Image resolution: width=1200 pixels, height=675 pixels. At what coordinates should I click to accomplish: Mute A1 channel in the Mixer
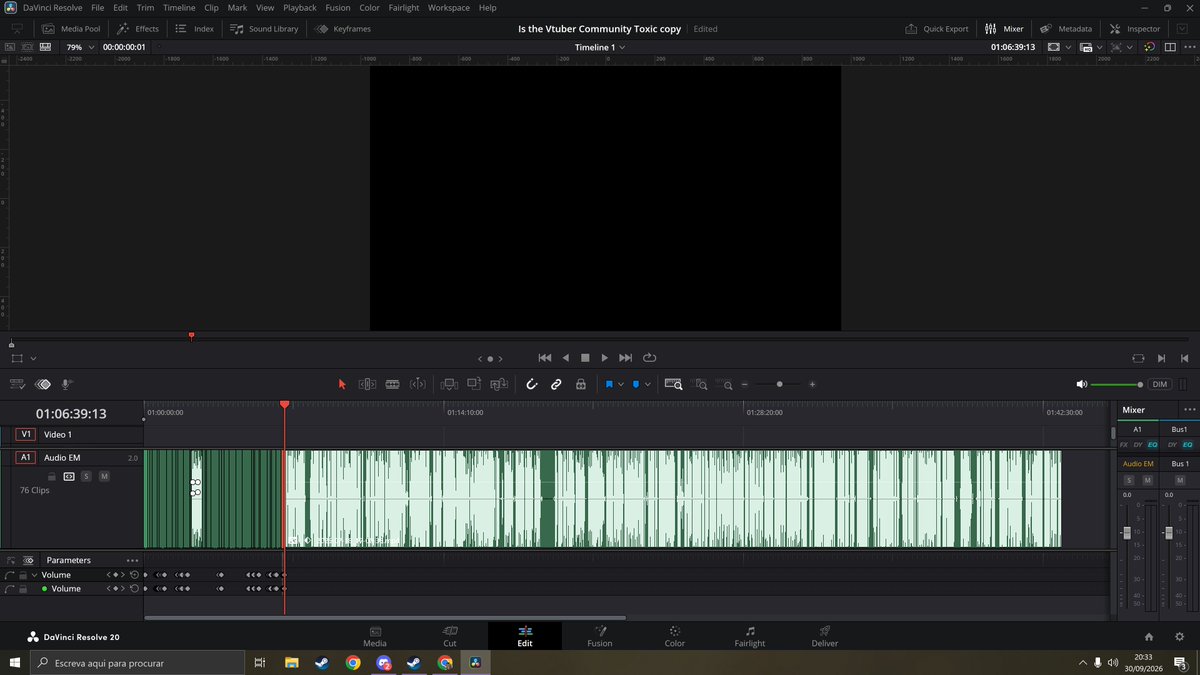(x=1147, y=481)
